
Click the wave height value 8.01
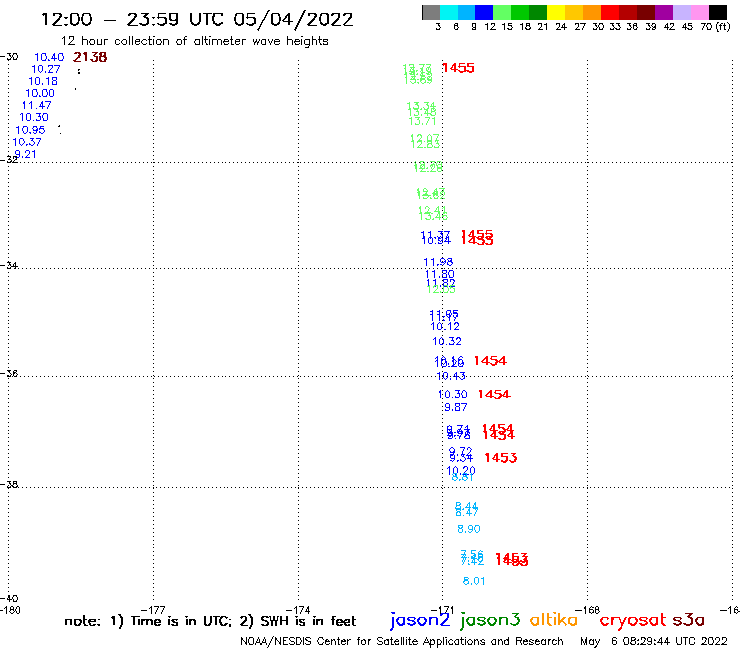(x=474, y=581)
